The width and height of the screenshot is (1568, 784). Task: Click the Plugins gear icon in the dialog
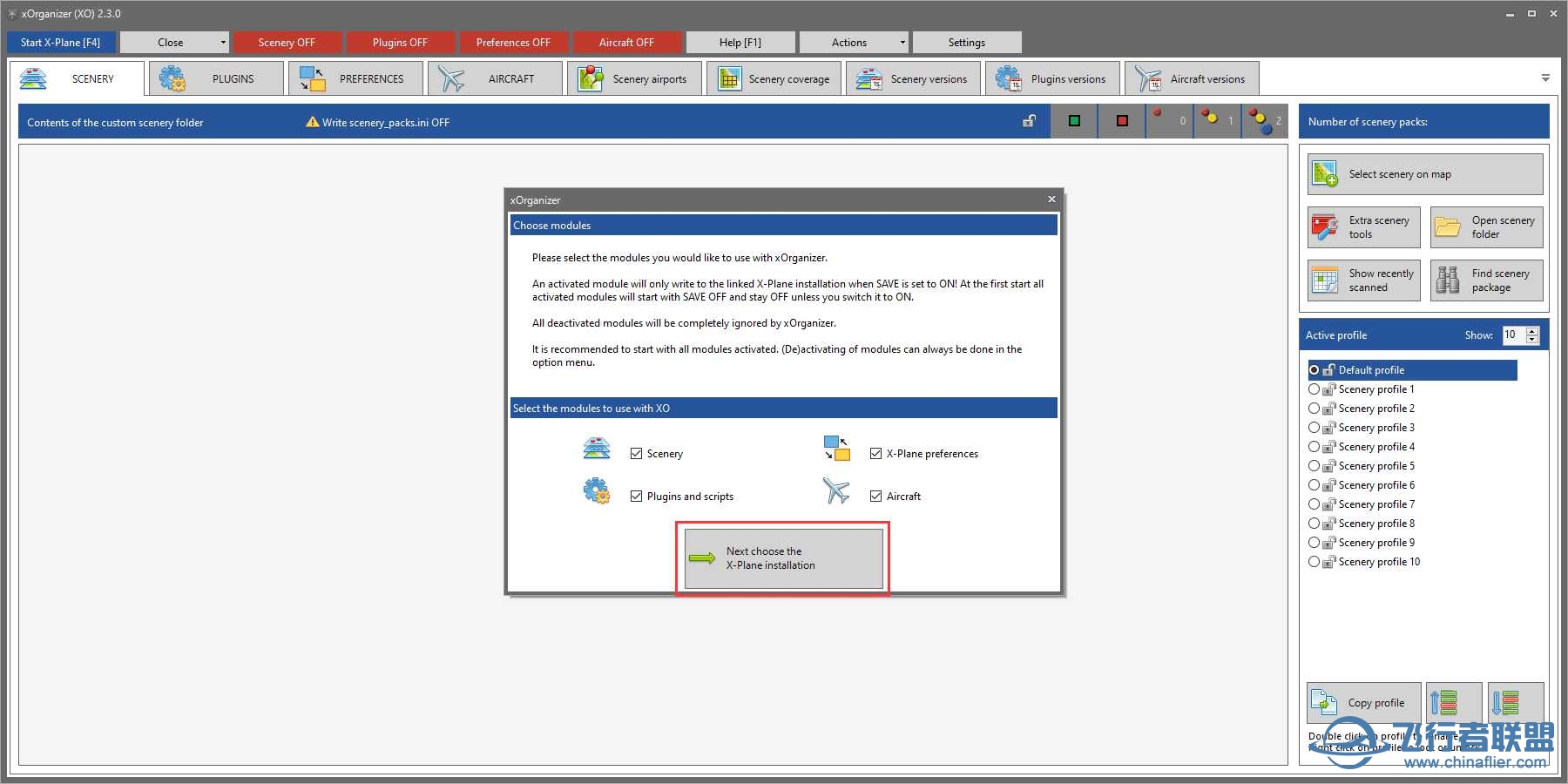597,491
